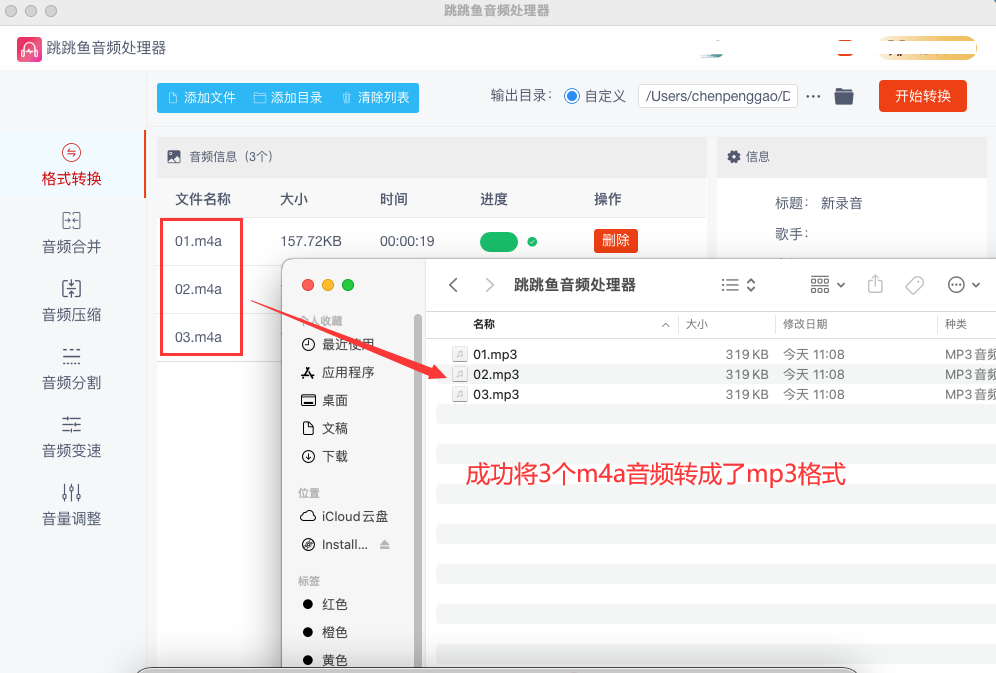This screenshot has width=996, height=673.
Task: Eject the Install disk in Finder sidebar
Action: pos(385,545)
